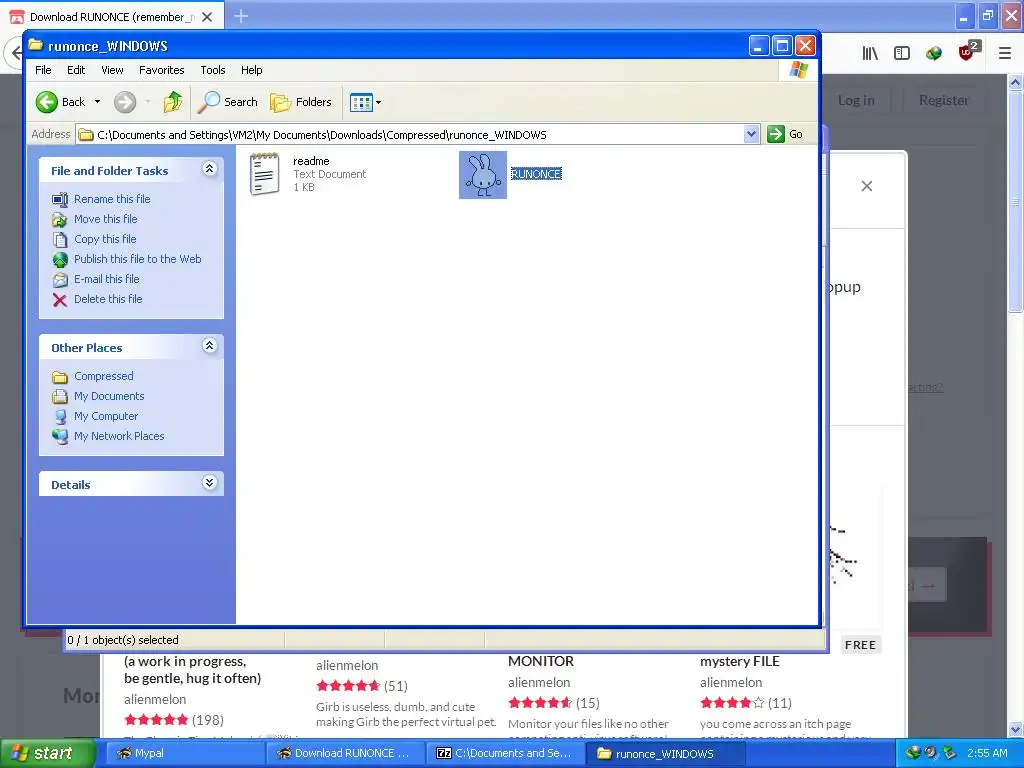Close the popup with X in browser
The width and height of the screenshot is (1024, 768).
(867, 186)
